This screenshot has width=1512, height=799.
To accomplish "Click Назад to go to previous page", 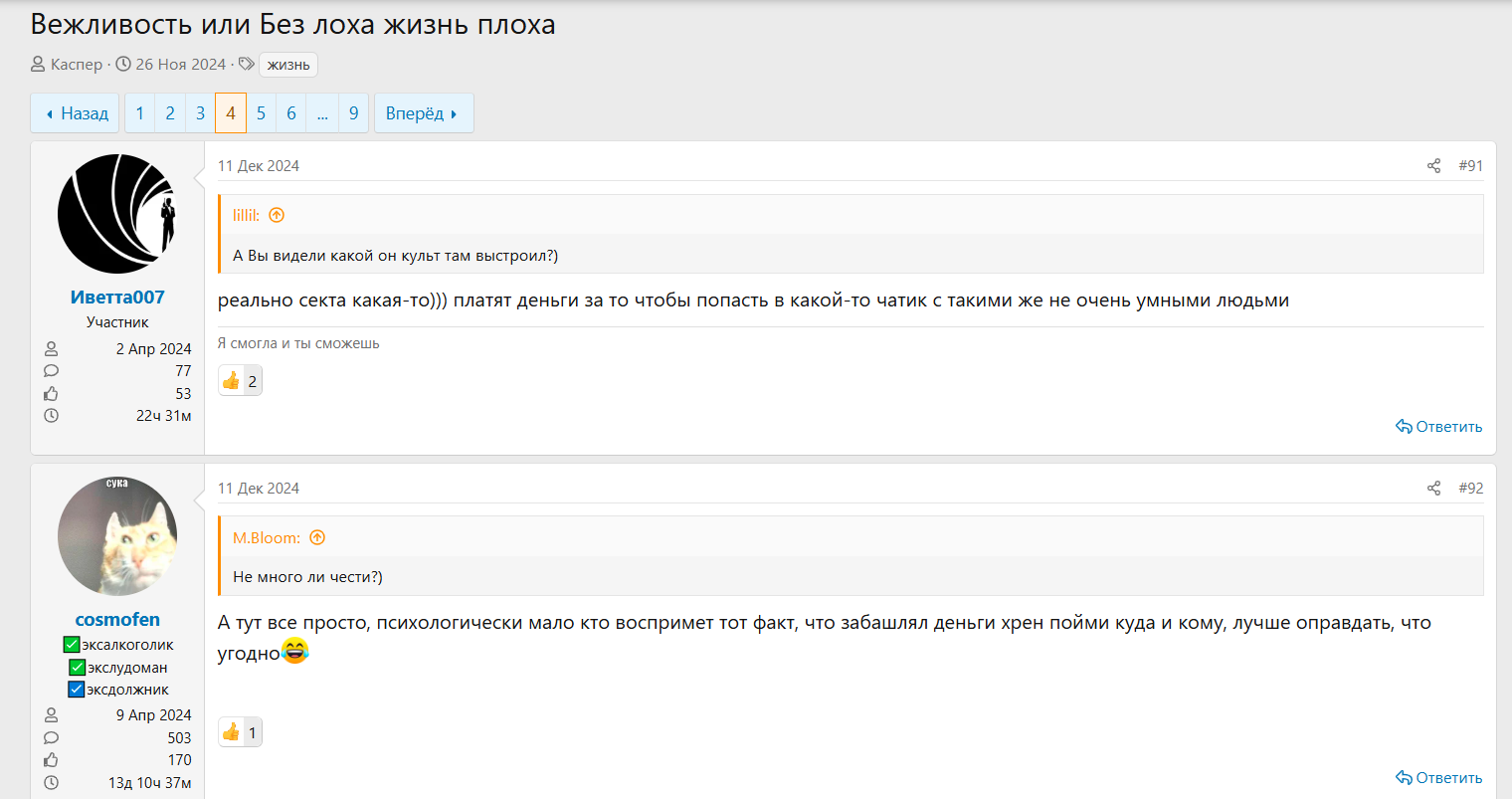I will [x=76, y=113].
